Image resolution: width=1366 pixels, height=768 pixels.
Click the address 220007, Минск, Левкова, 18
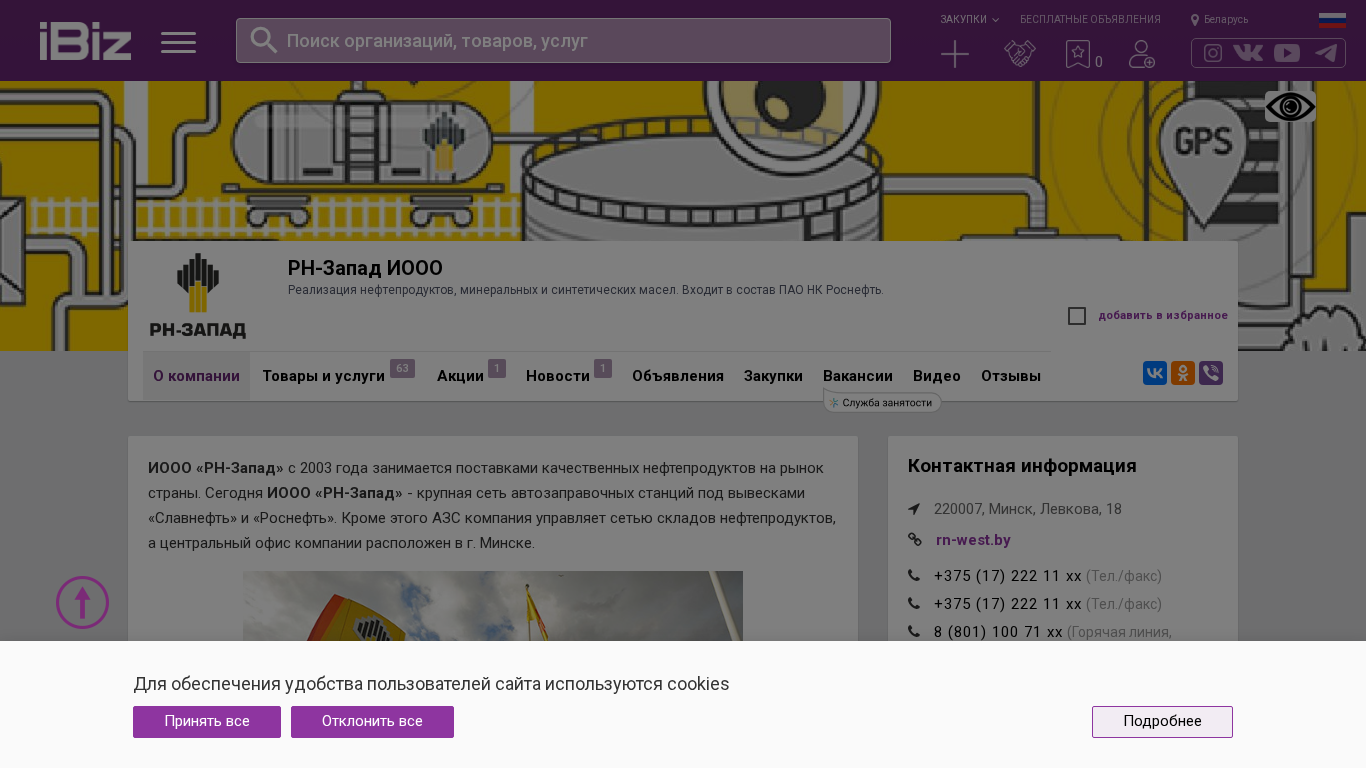click(1028, 509)
